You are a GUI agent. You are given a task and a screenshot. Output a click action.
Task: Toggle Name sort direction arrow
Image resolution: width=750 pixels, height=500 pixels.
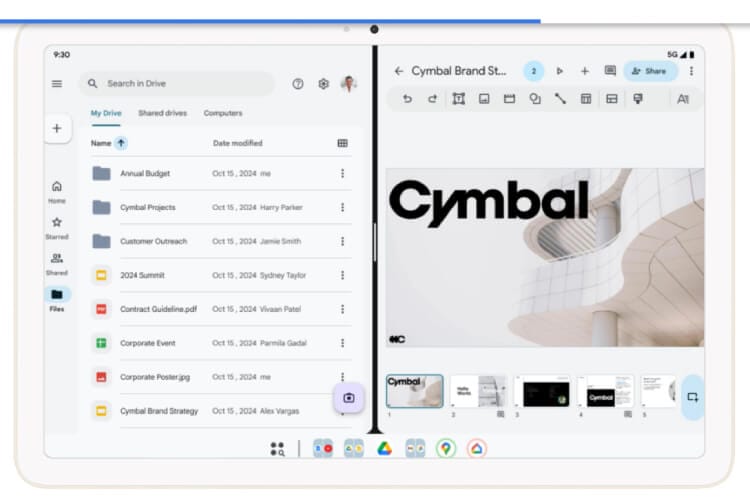[121, 143]
